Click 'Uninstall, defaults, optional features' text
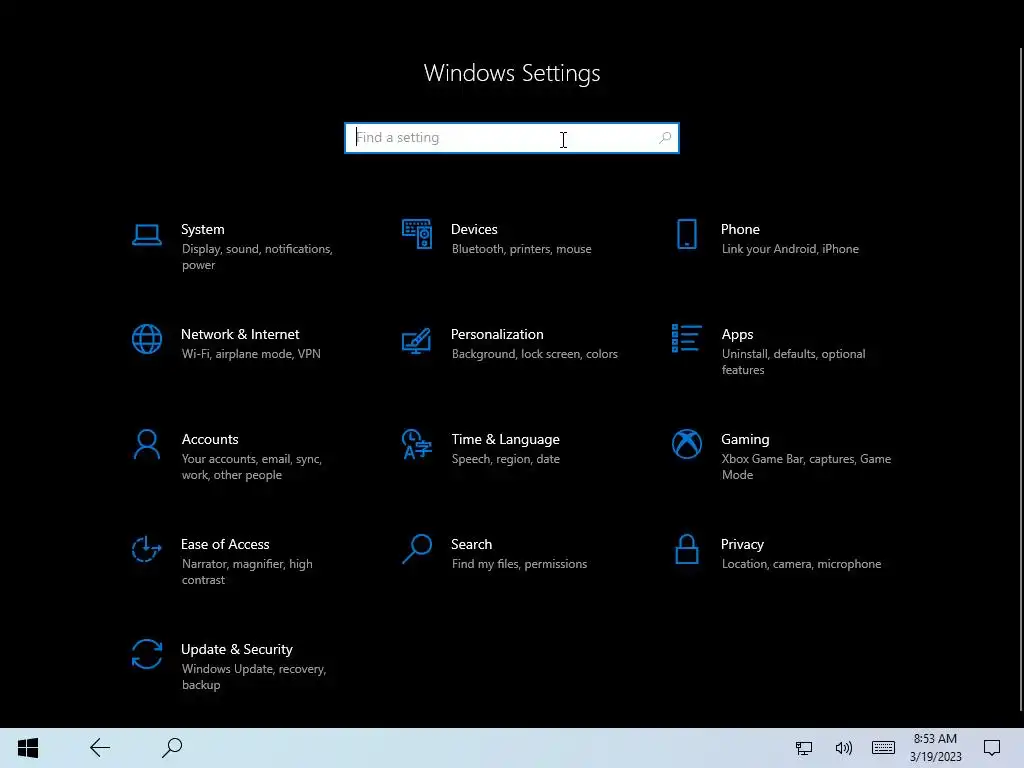The height and width of the screenshot is (768, 1024). tap(793, 362)
